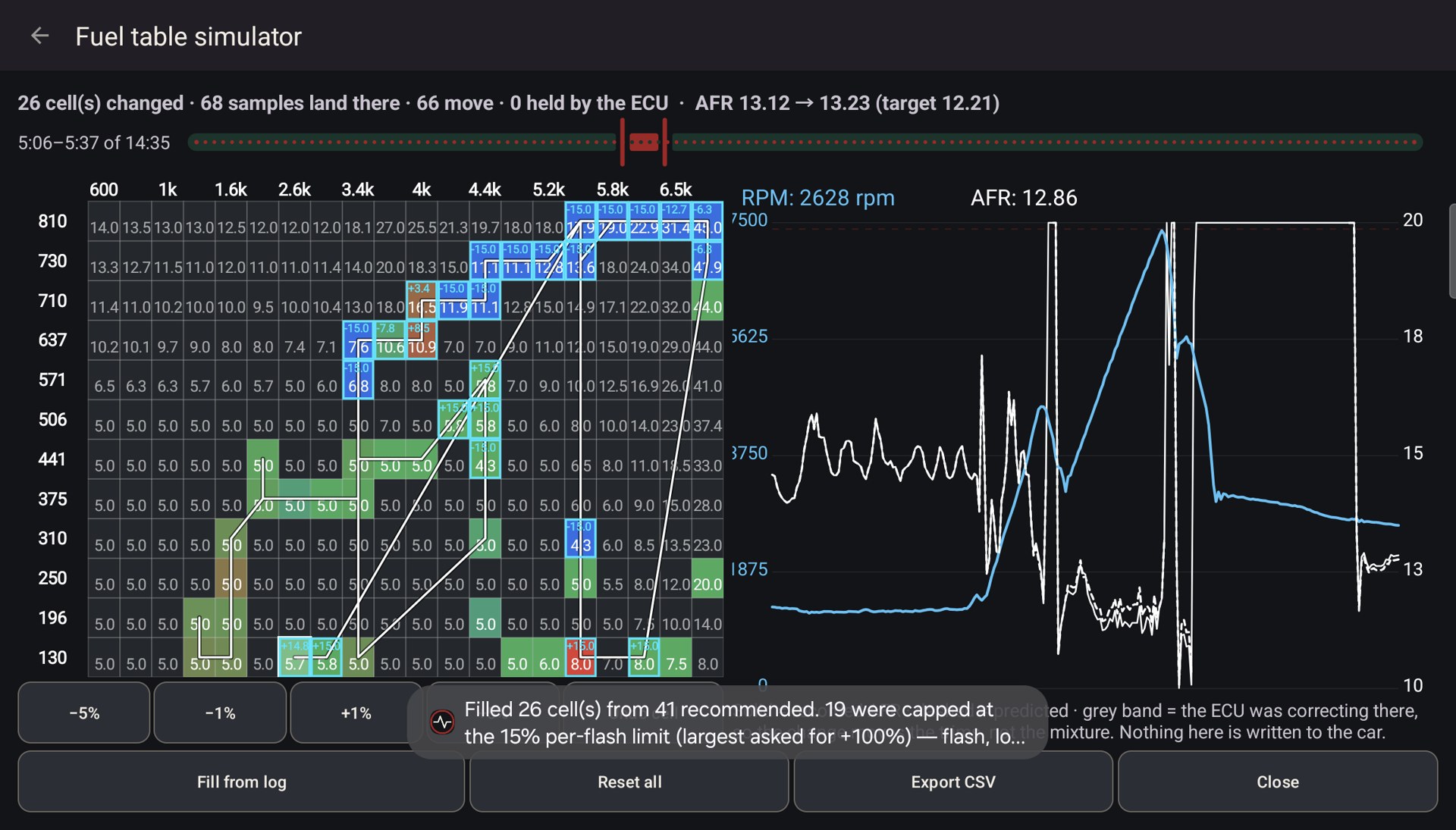Viewport: 1456px width, 830px height.
Task: Select the 10.6 cell in row 637
Action: point(390,340)
